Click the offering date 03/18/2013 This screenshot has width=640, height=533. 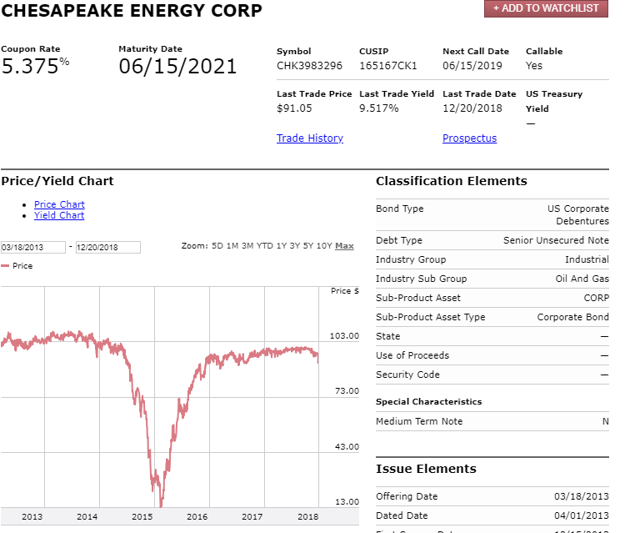[x=581, y=496]
